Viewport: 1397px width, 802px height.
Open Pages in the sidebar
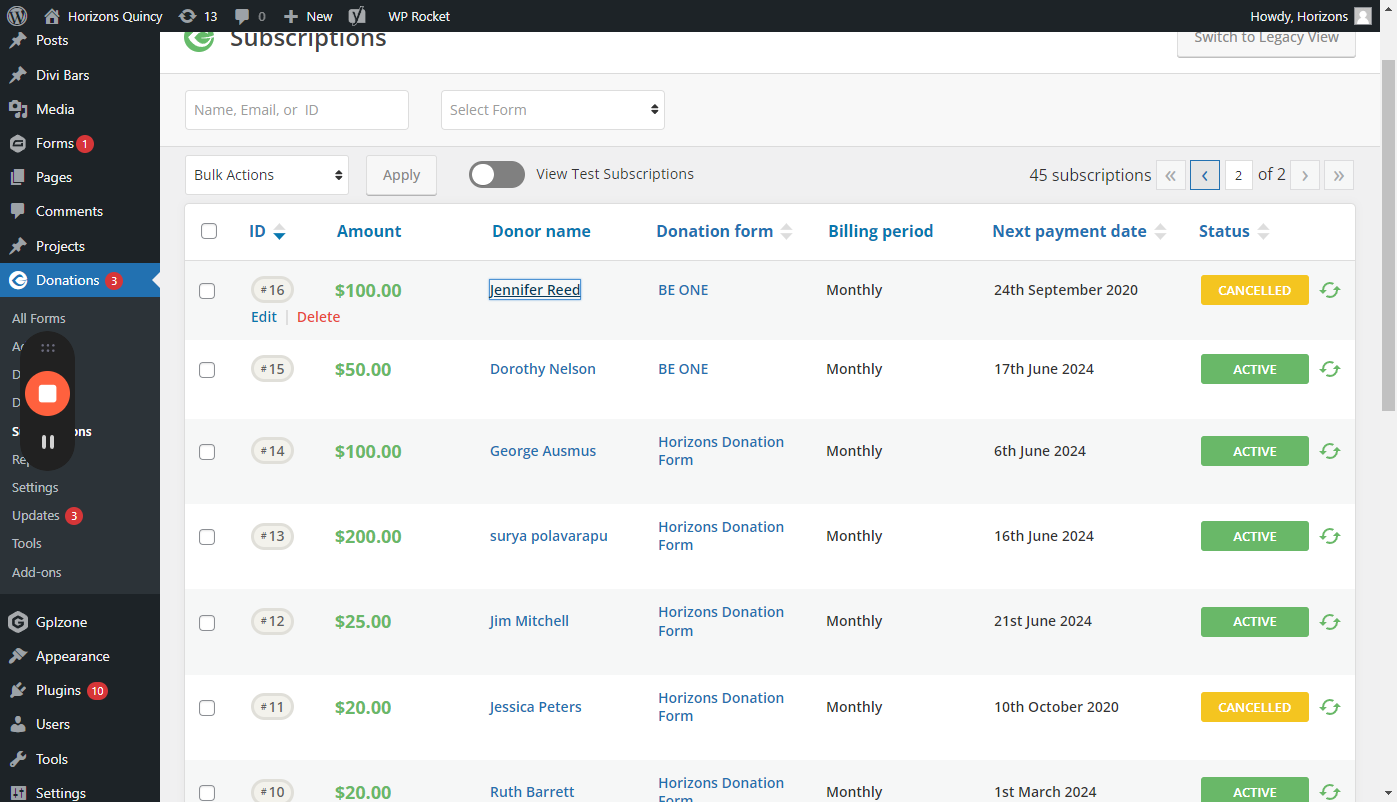(54, 177)
